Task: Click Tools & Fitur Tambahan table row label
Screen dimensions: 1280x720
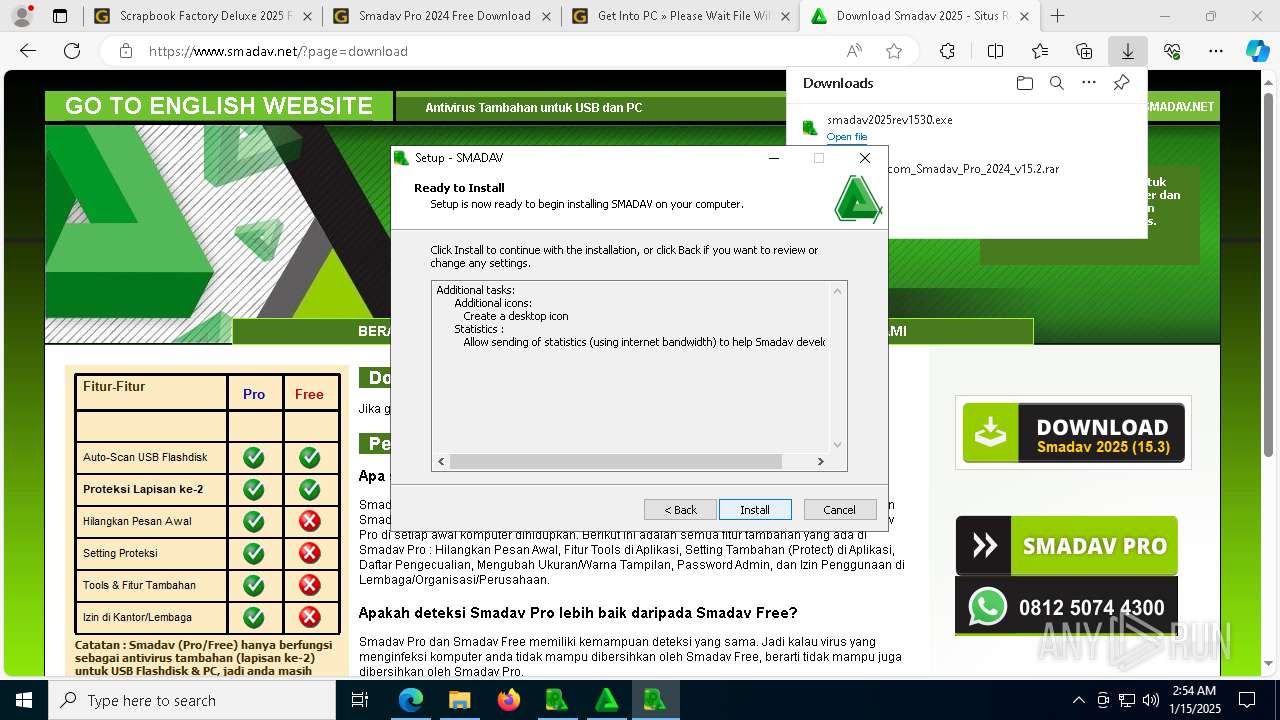Action: [139, 585]
